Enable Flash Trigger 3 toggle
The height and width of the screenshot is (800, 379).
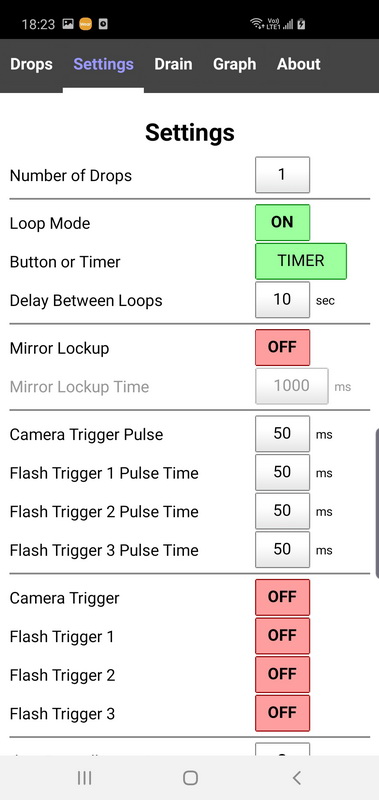click(x=282, y=713)
